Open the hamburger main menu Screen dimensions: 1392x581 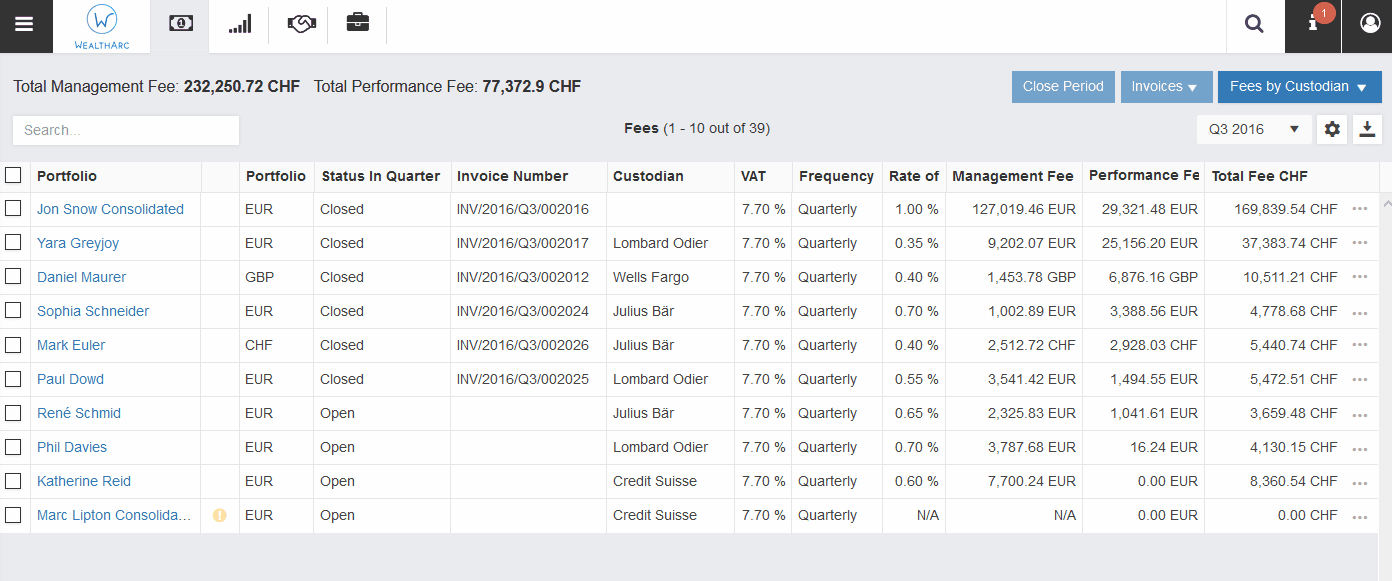[24, 25]
